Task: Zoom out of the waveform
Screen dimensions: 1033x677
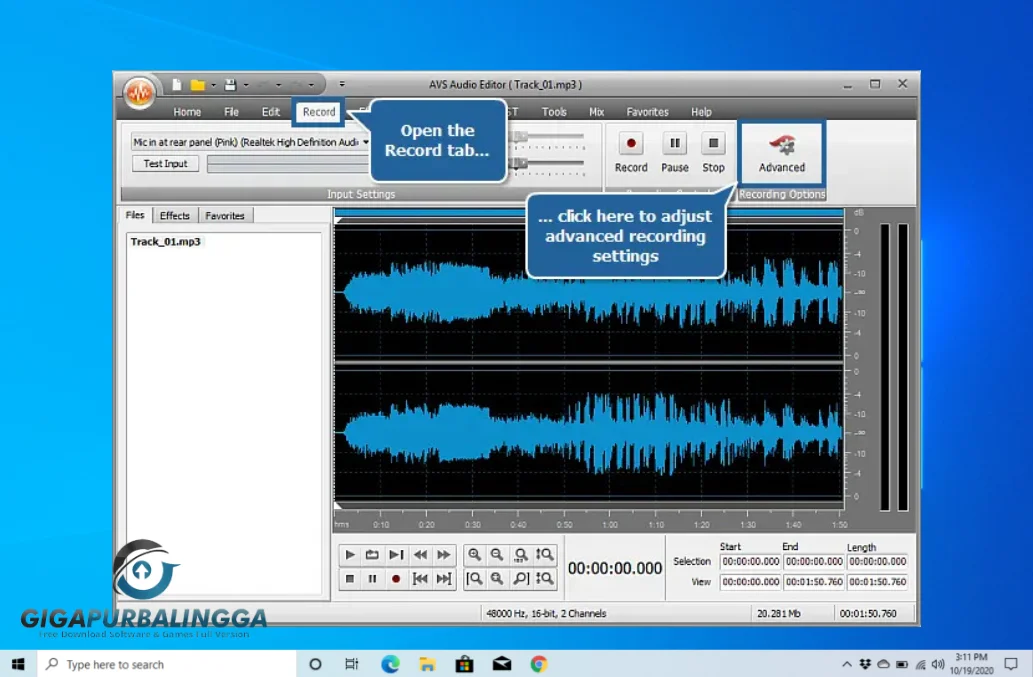Action: pyautogui.click(x=497, y=555)
